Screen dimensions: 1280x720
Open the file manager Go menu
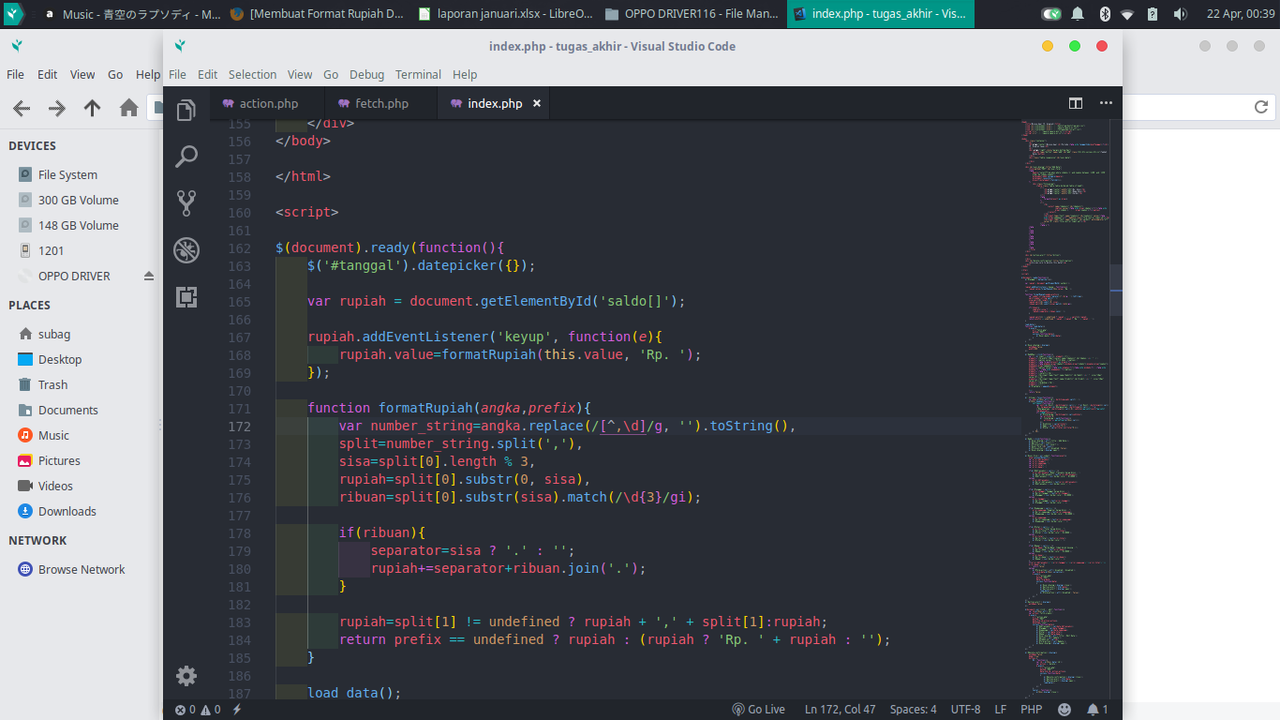[115, 74]
